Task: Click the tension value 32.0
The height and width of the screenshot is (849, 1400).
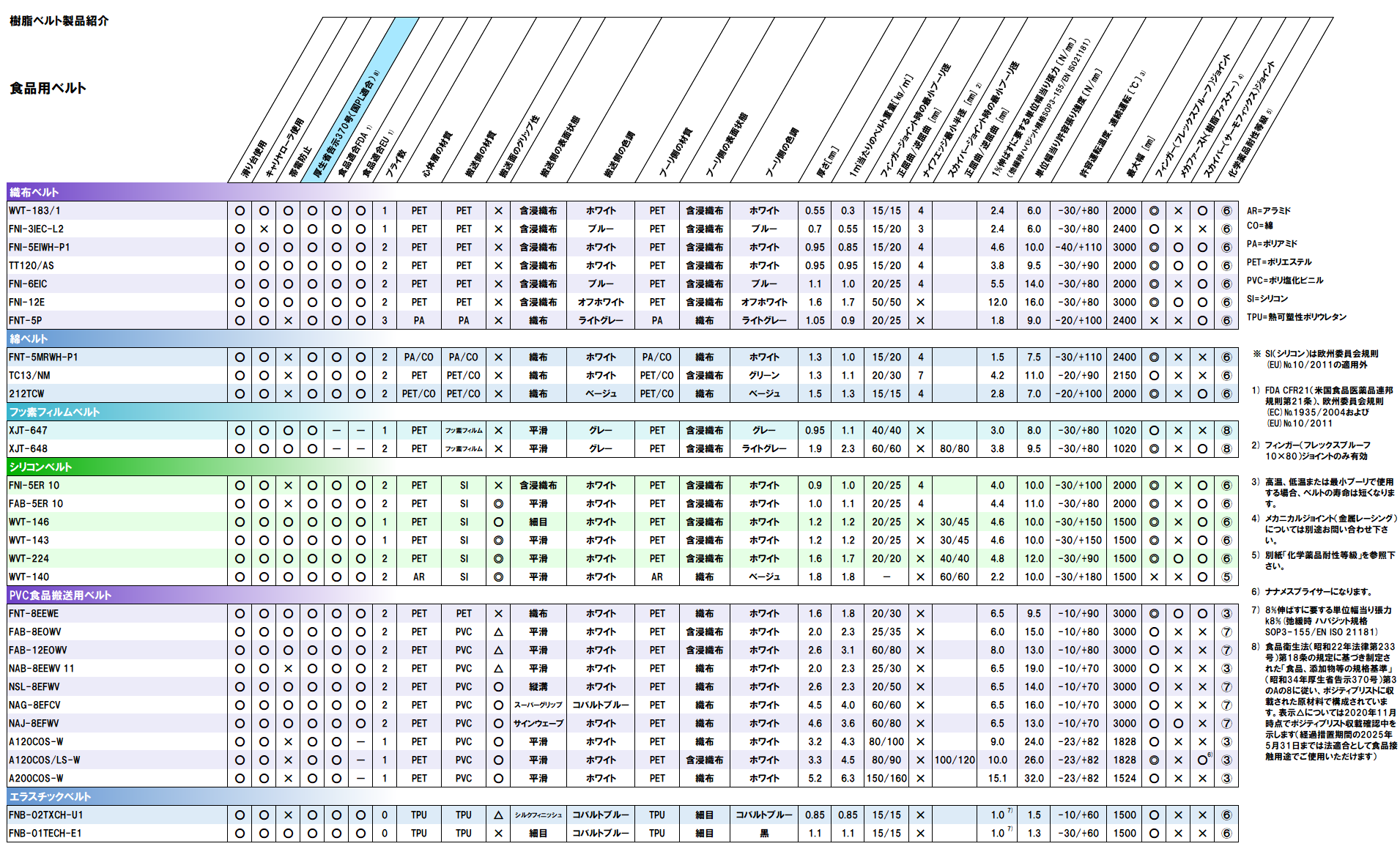Action: [1034, 778]
